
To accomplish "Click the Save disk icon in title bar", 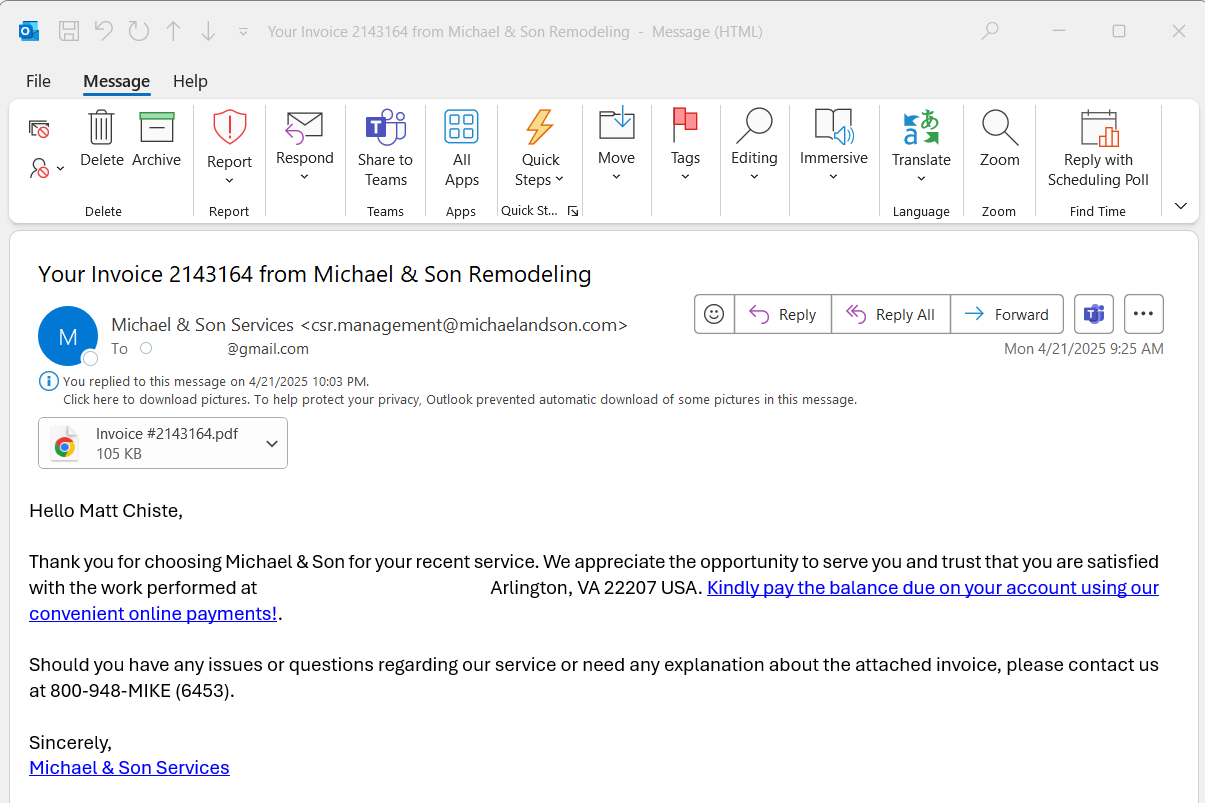I will point(69,31).
